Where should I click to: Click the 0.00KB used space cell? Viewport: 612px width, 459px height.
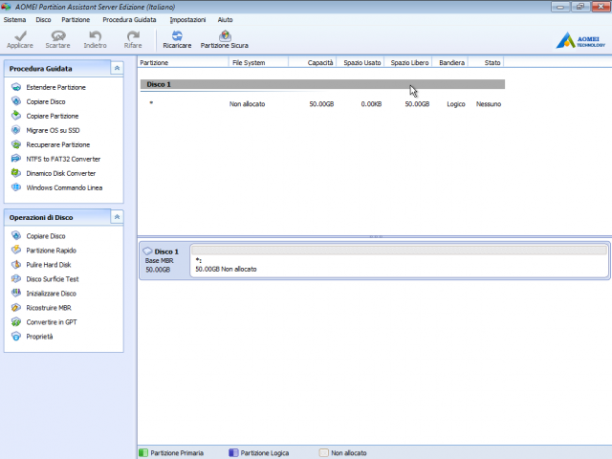coord(371,104)
